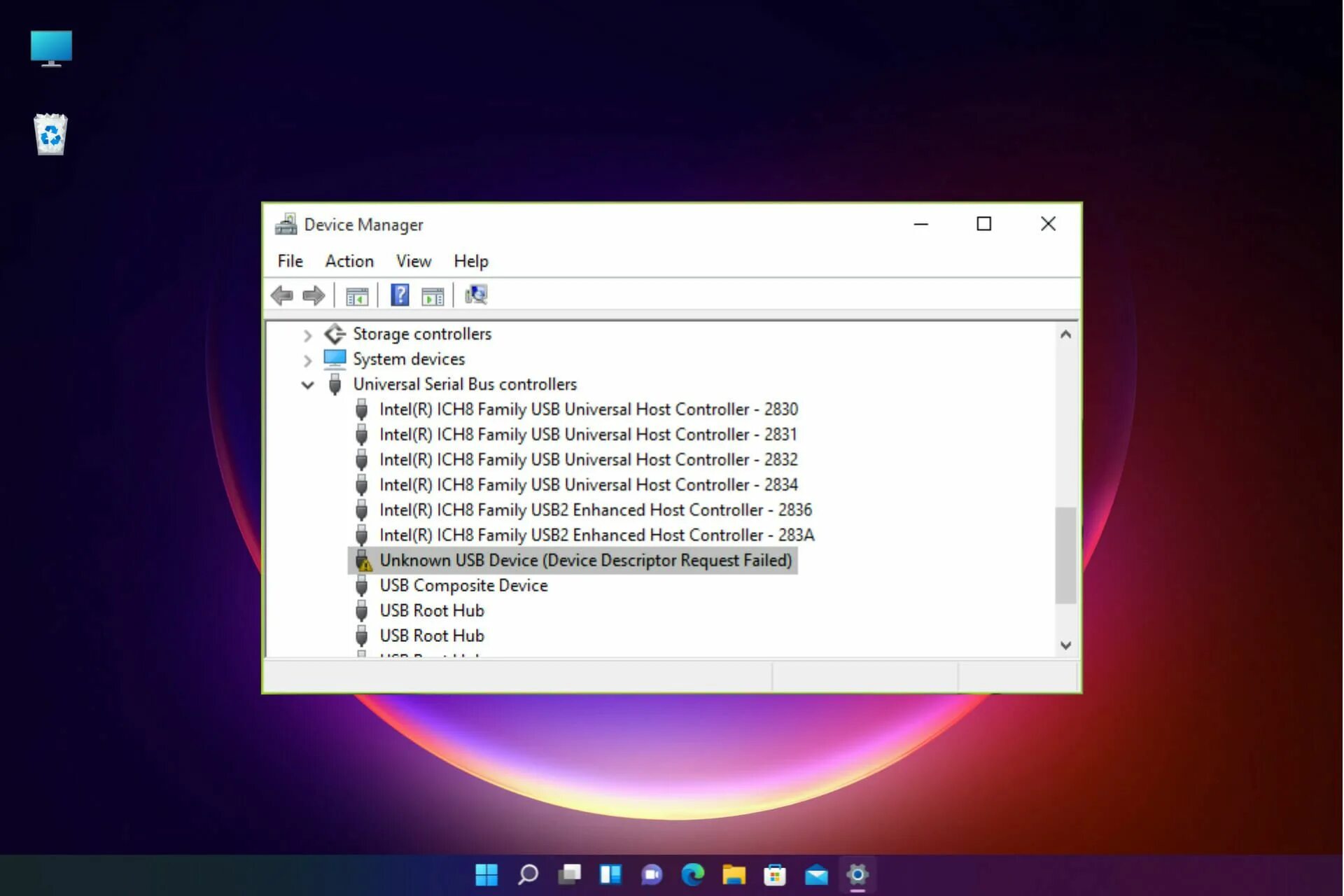Click the Back arrow toolbar icon
1344x896 pixels.
[281, 295]
